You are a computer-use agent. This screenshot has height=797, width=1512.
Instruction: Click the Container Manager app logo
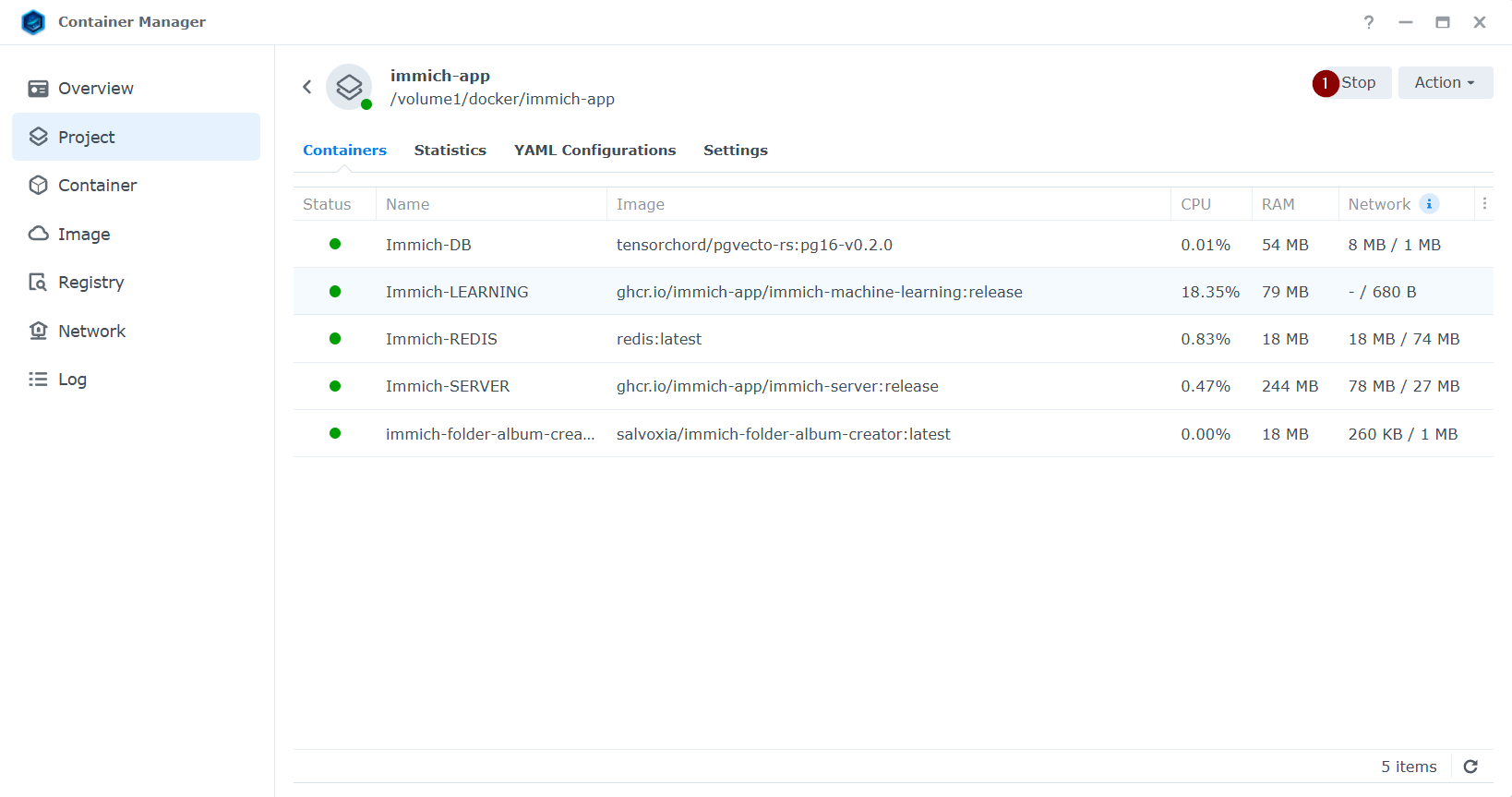coord(33,22)
